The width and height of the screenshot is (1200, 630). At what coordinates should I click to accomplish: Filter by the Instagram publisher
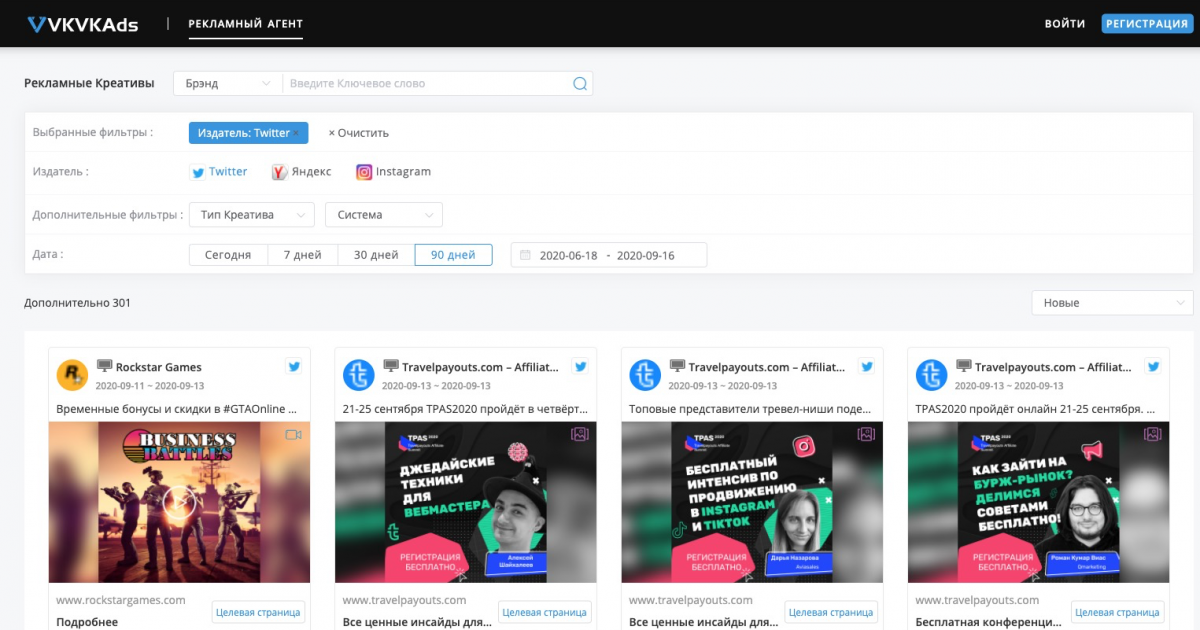click(x=394, y=172)
